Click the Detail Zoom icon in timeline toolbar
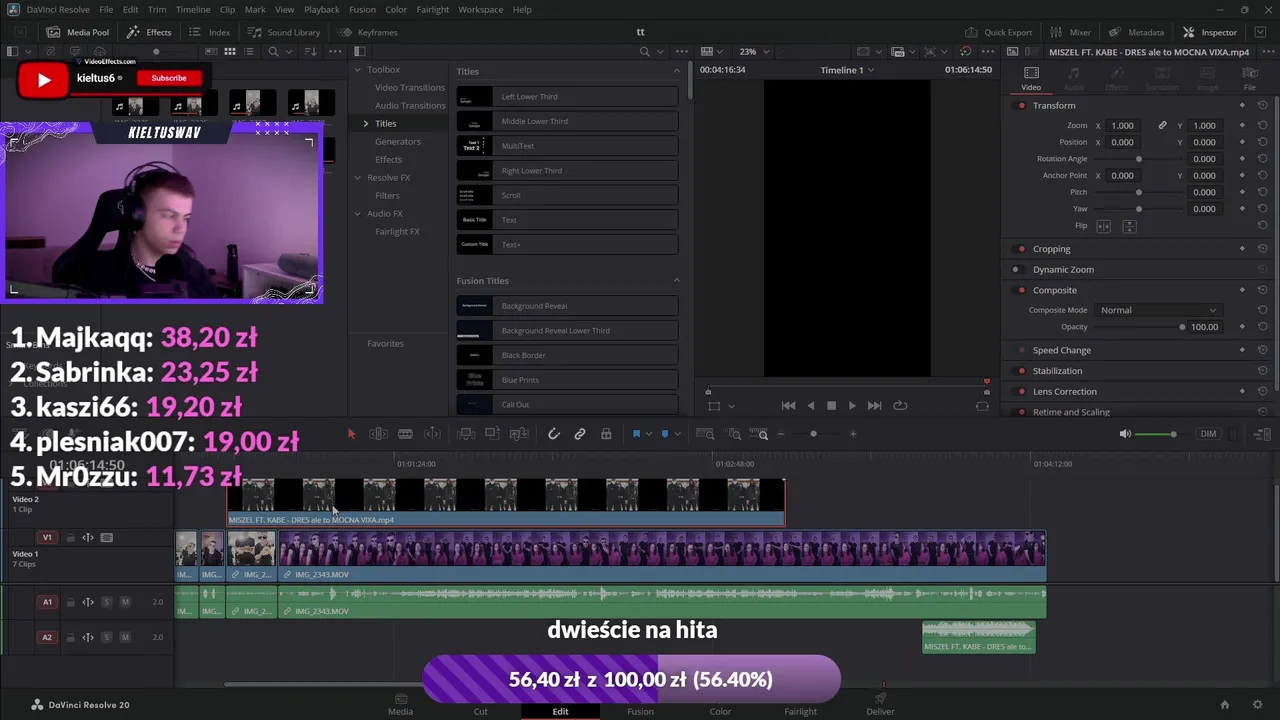Image resolution: width=1280 pixels, height=720 pixels. 734,434
